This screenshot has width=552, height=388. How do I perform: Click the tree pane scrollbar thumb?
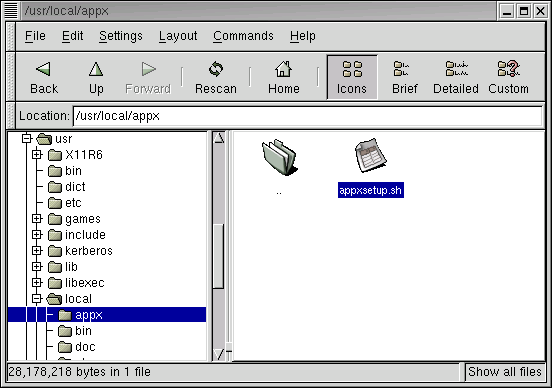tap(219, 256)
